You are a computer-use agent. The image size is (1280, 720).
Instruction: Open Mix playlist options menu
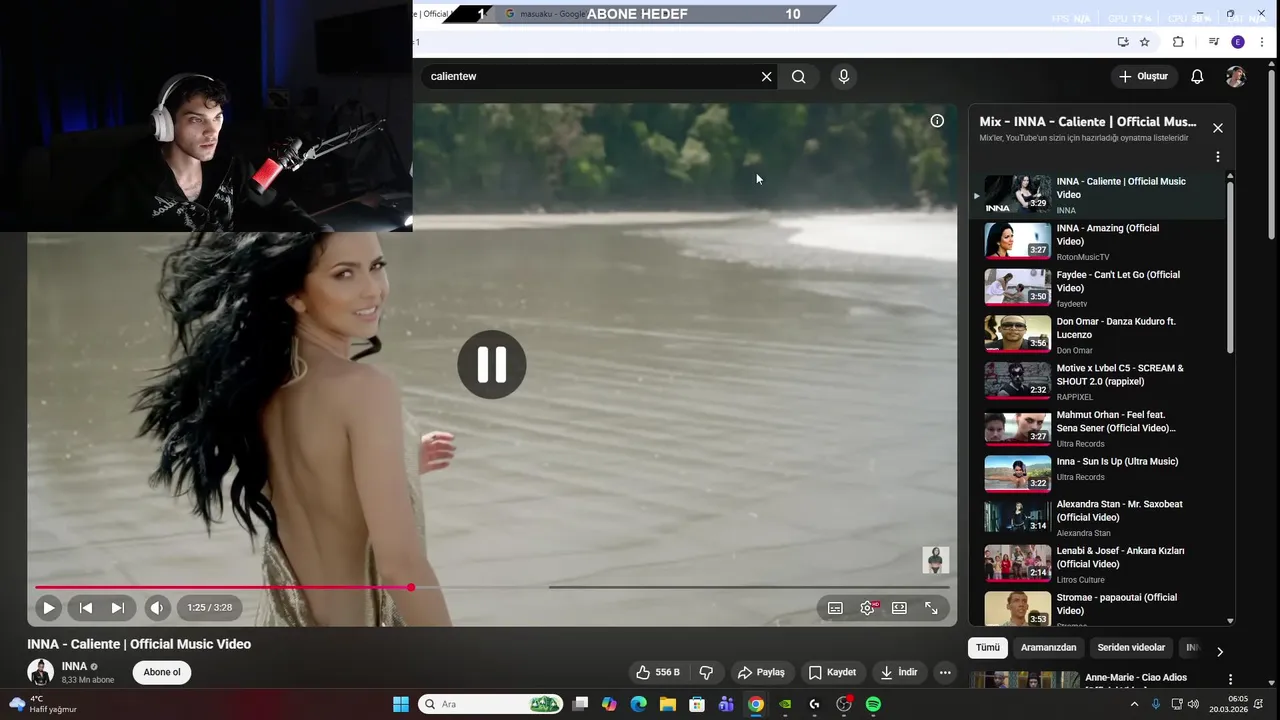pyautogui.click(x=1218, y=157)
